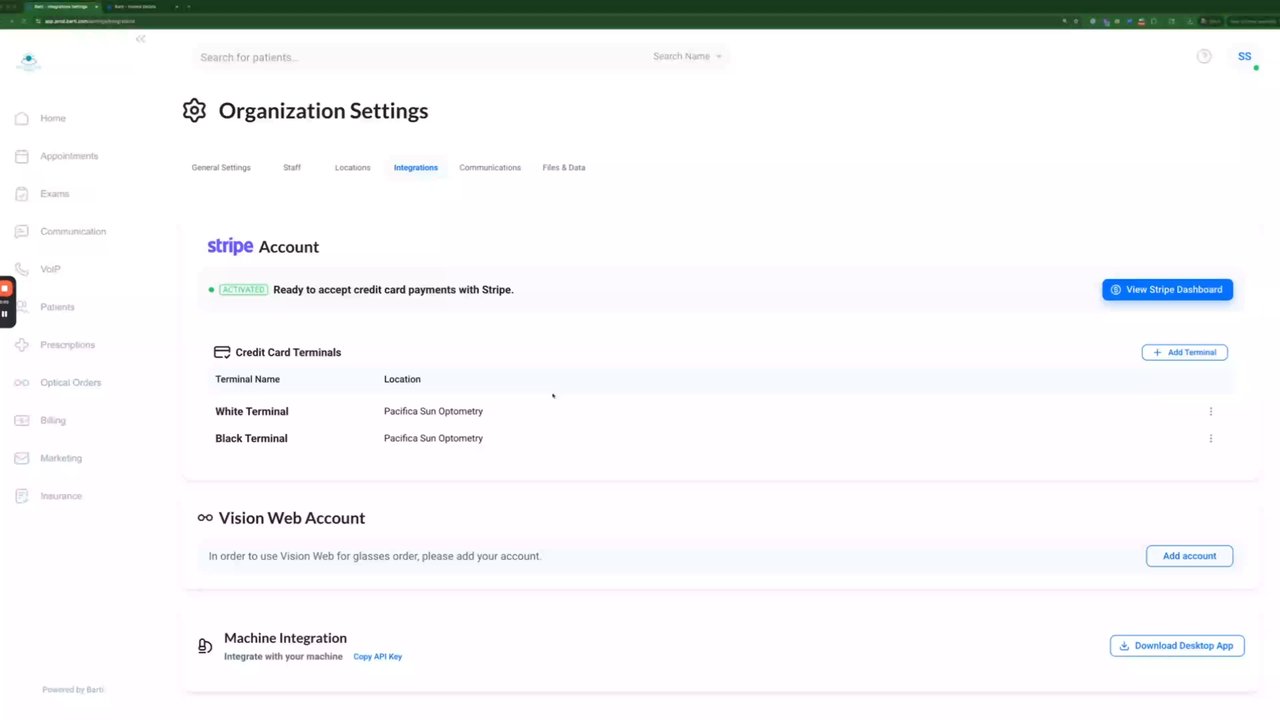This screenshot has height=720, width=1280.
Task: Switch to the Communications tab
Action: point(490,168)
